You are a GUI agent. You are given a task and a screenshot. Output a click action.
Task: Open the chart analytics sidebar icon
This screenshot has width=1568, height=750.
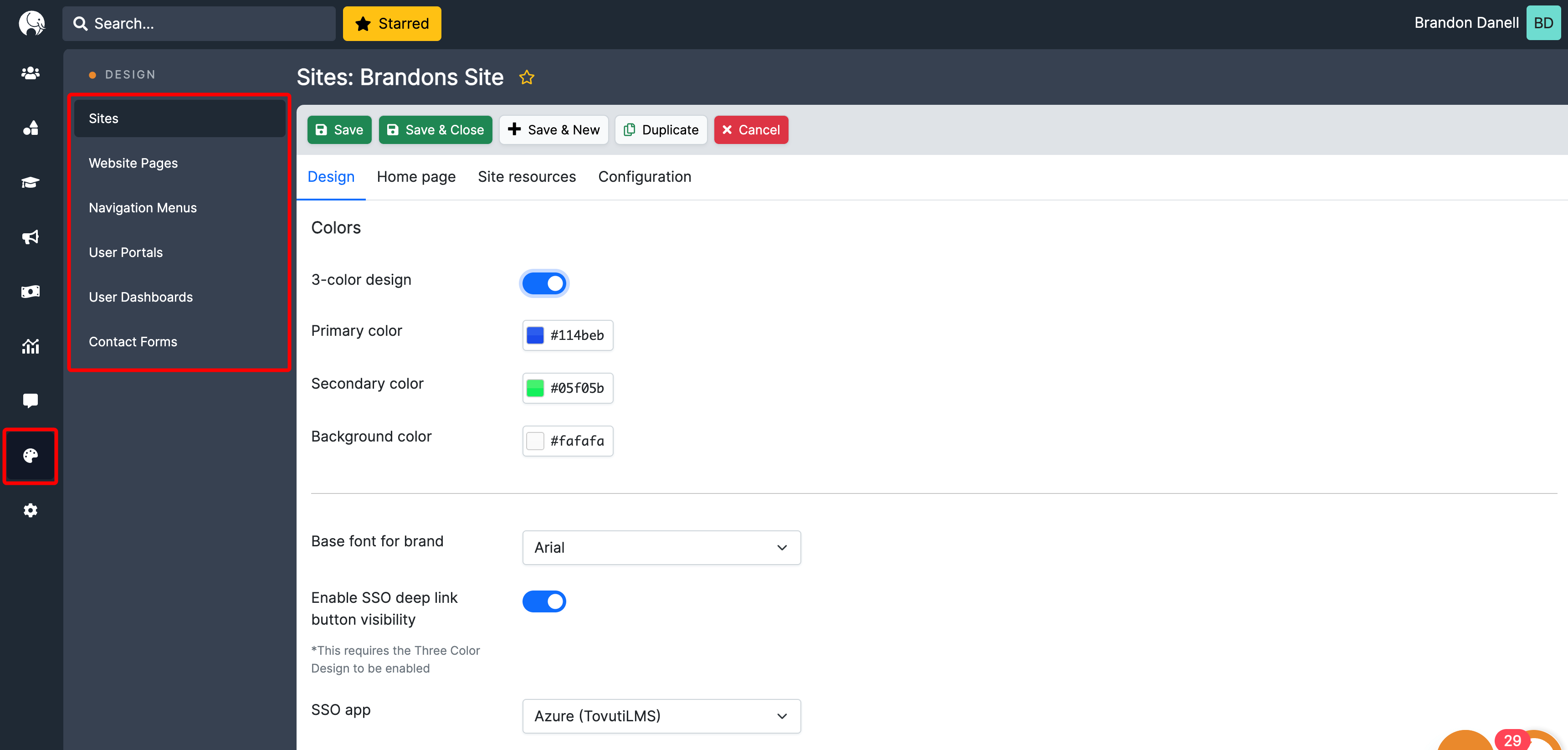pyautogui.click(x=31, y=346)
